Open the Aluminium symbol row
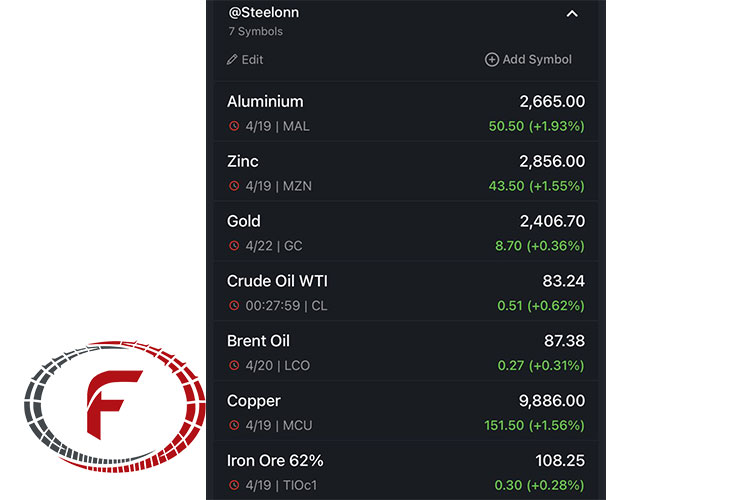The height and width of the screenshot is (500, 750). click(406, 113)
